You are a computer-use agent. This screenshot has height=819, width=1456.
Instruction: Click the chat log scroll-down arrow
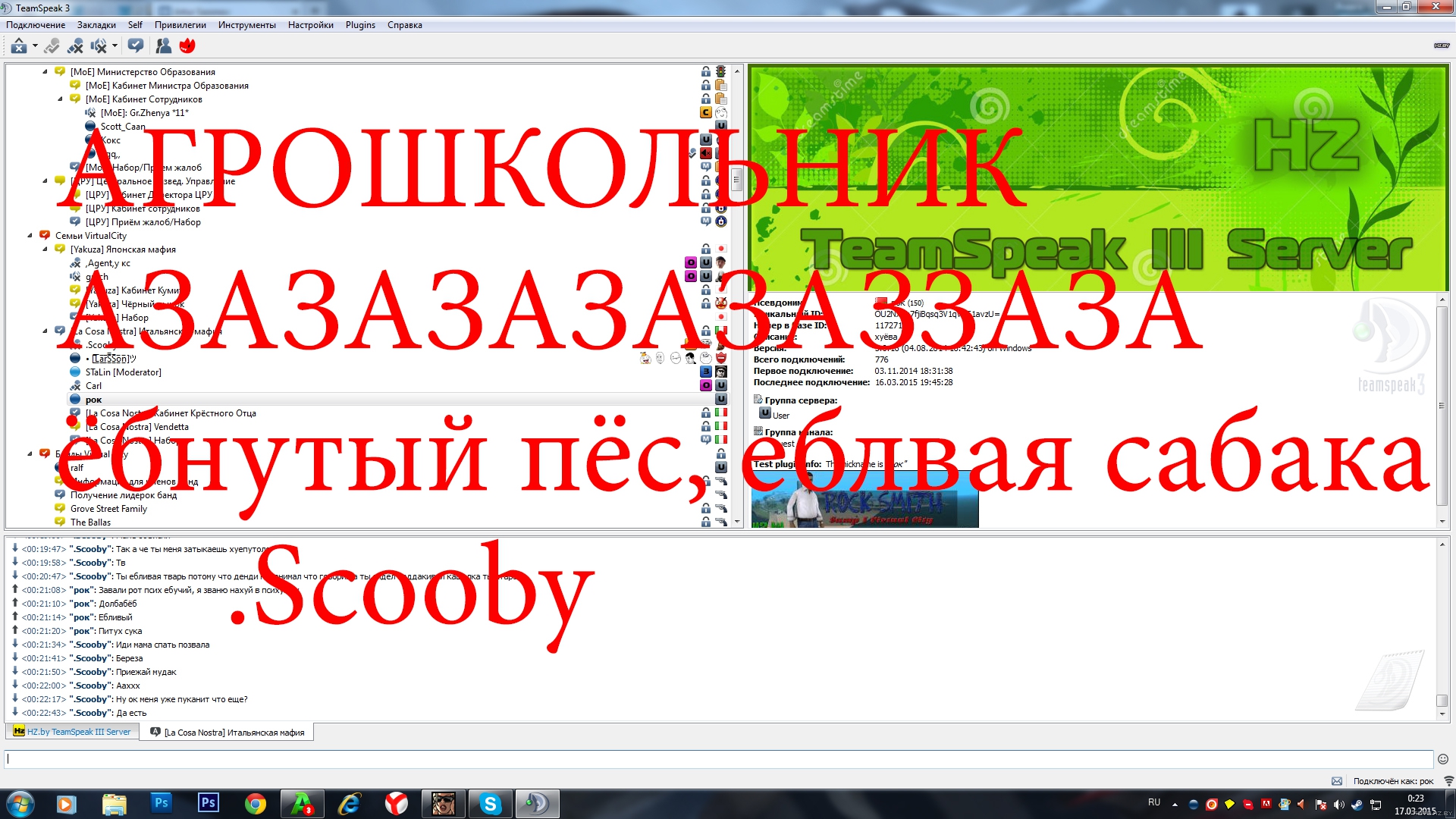coord(1442,714)
